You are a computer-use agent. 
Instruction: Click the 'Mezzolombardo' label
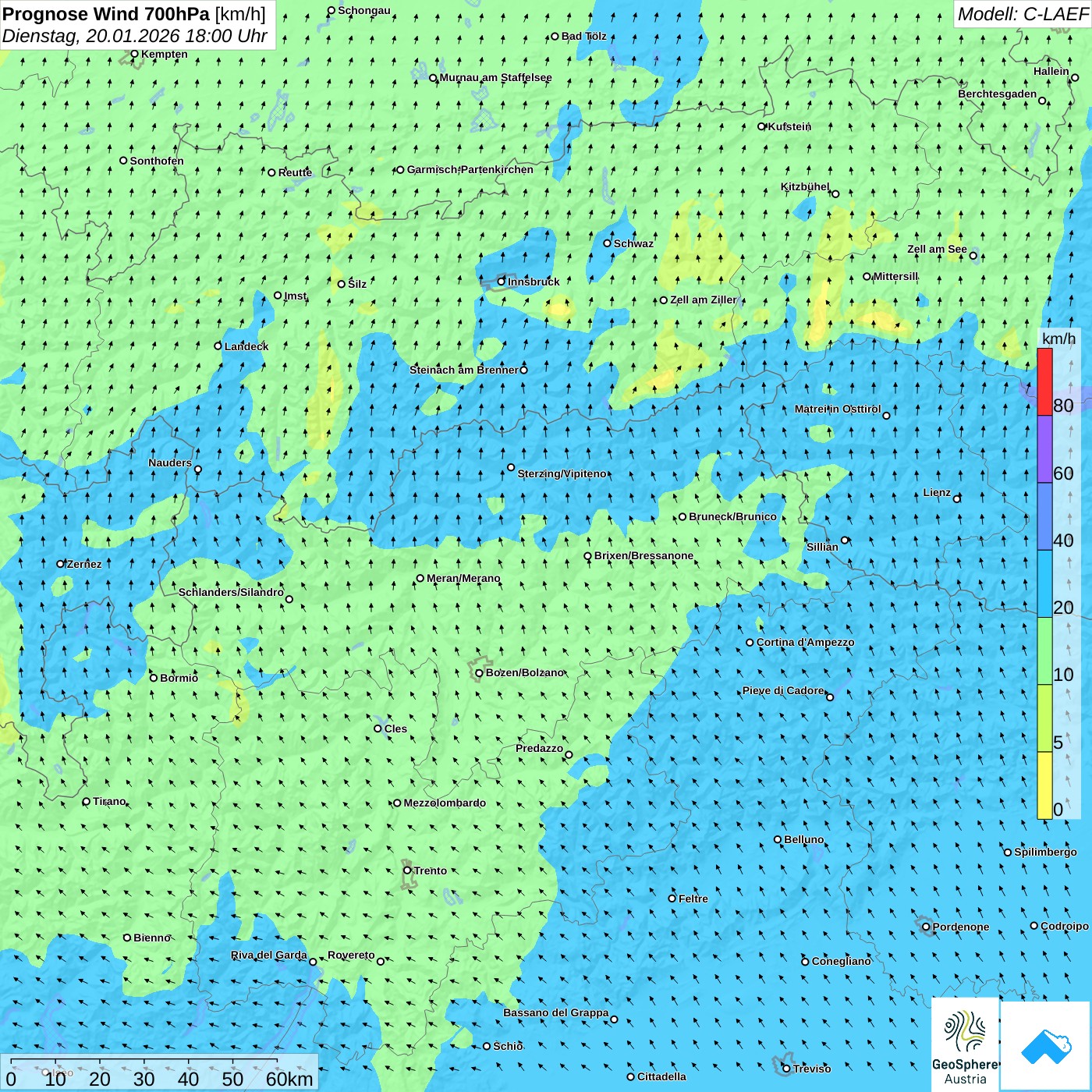coord(445,803)
